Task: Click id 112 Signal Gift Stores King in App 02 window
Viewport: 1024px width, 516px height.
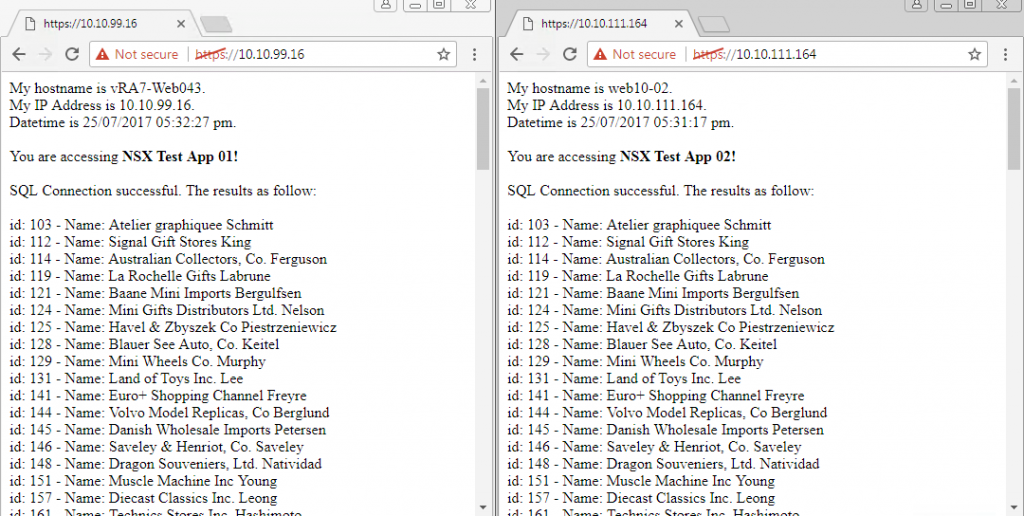Action: 628,242
